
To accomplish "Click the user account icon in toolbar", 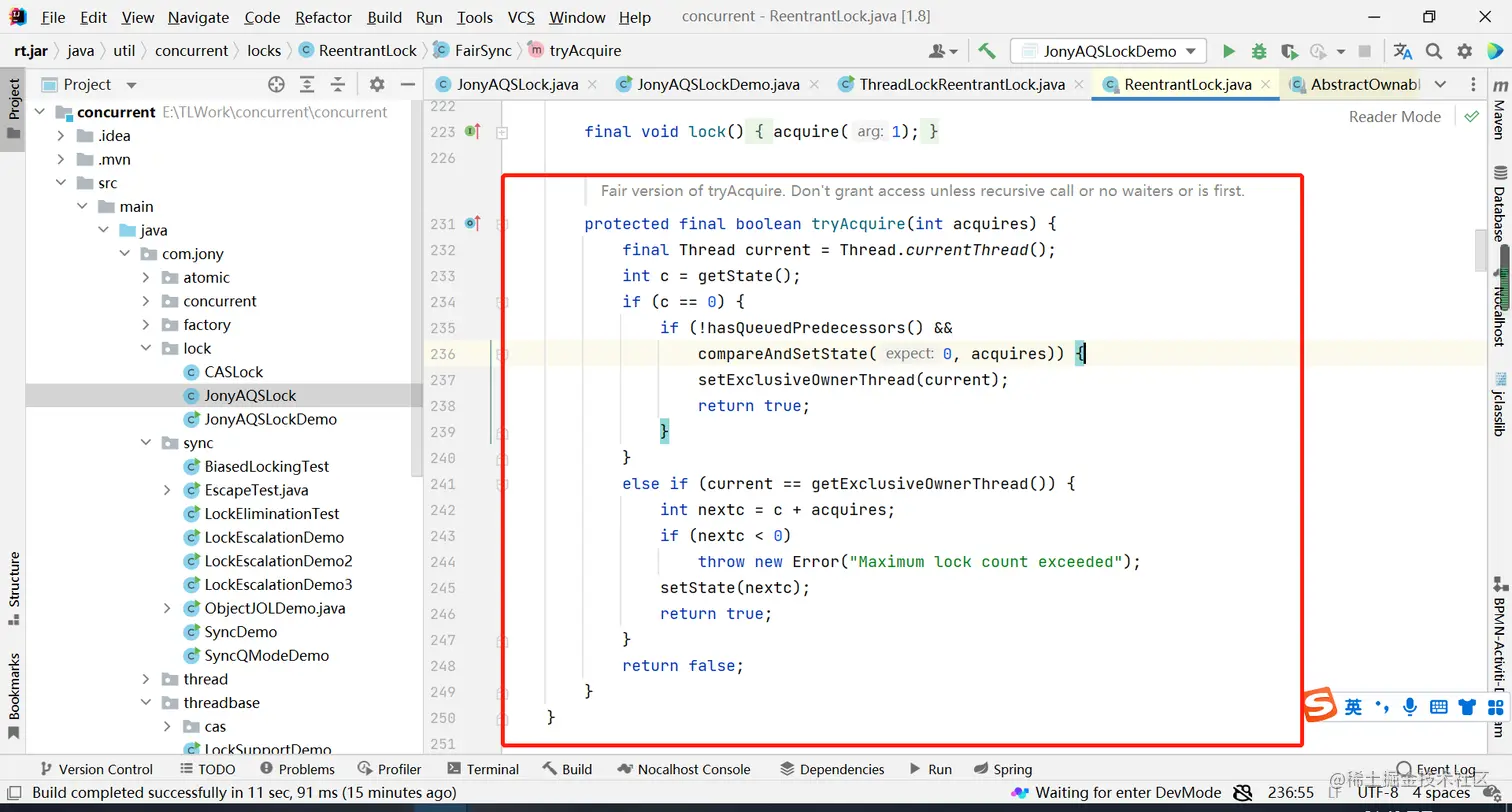I will click(942, 51).
